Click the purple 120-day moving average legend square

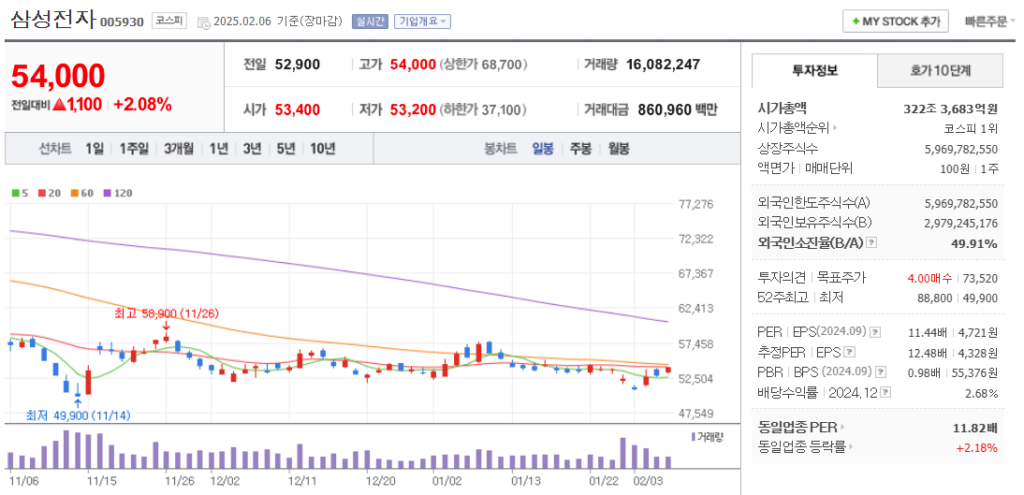click(x=107, y=193)
